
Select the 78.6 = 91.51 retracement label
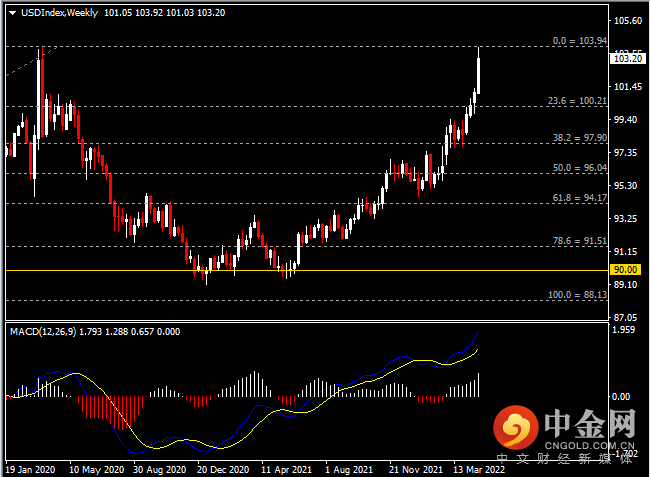[x=580, y=241]
